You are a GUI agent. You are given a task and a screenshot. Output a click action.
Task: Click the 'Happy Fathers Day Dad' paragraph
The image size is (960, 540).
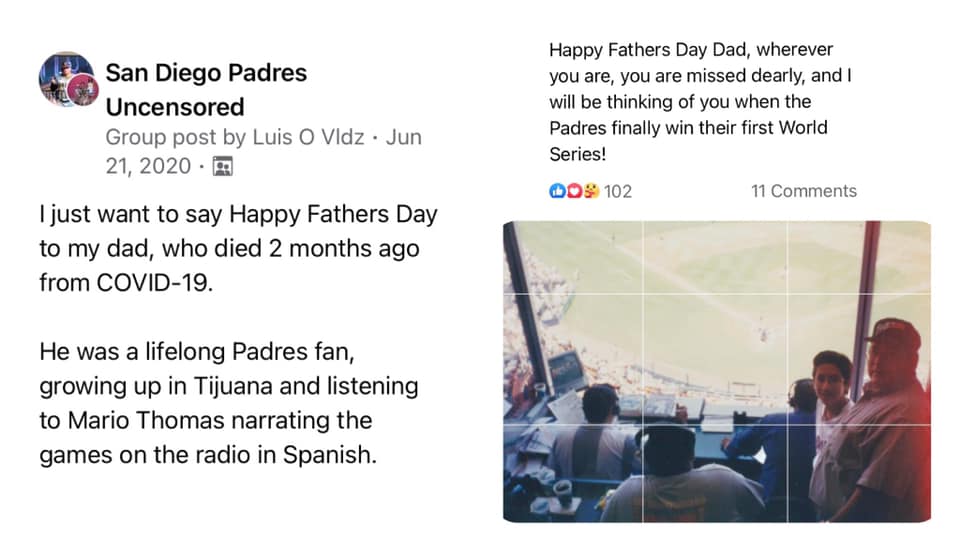click(700, 102)
